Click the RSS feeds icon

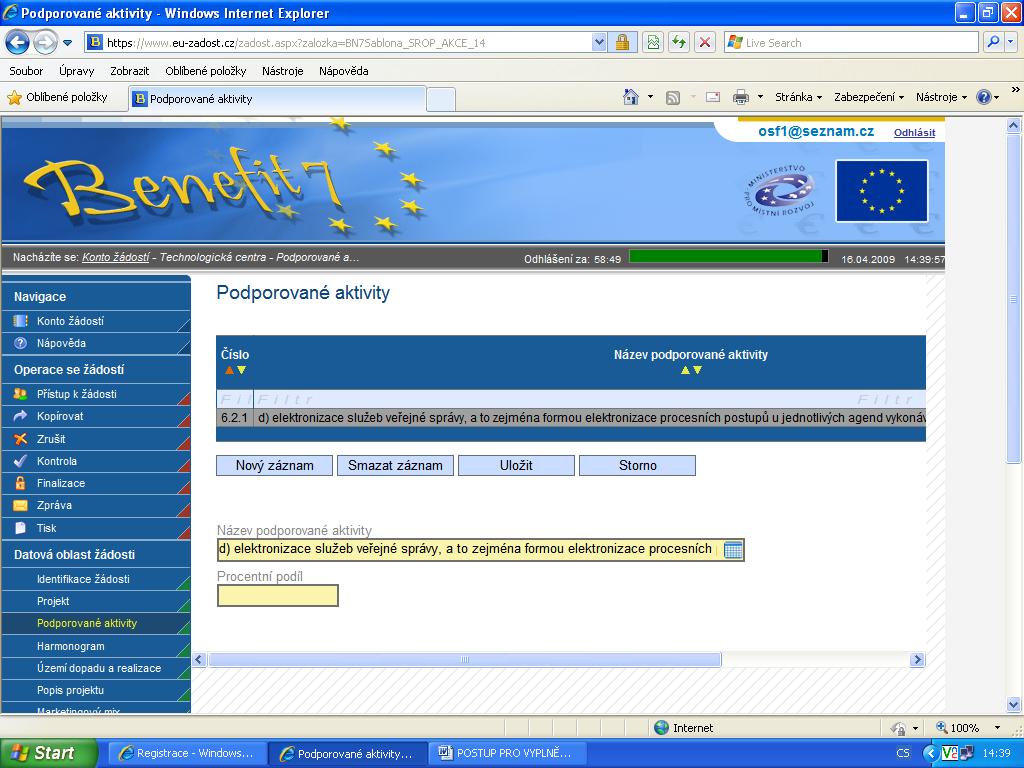673,97
